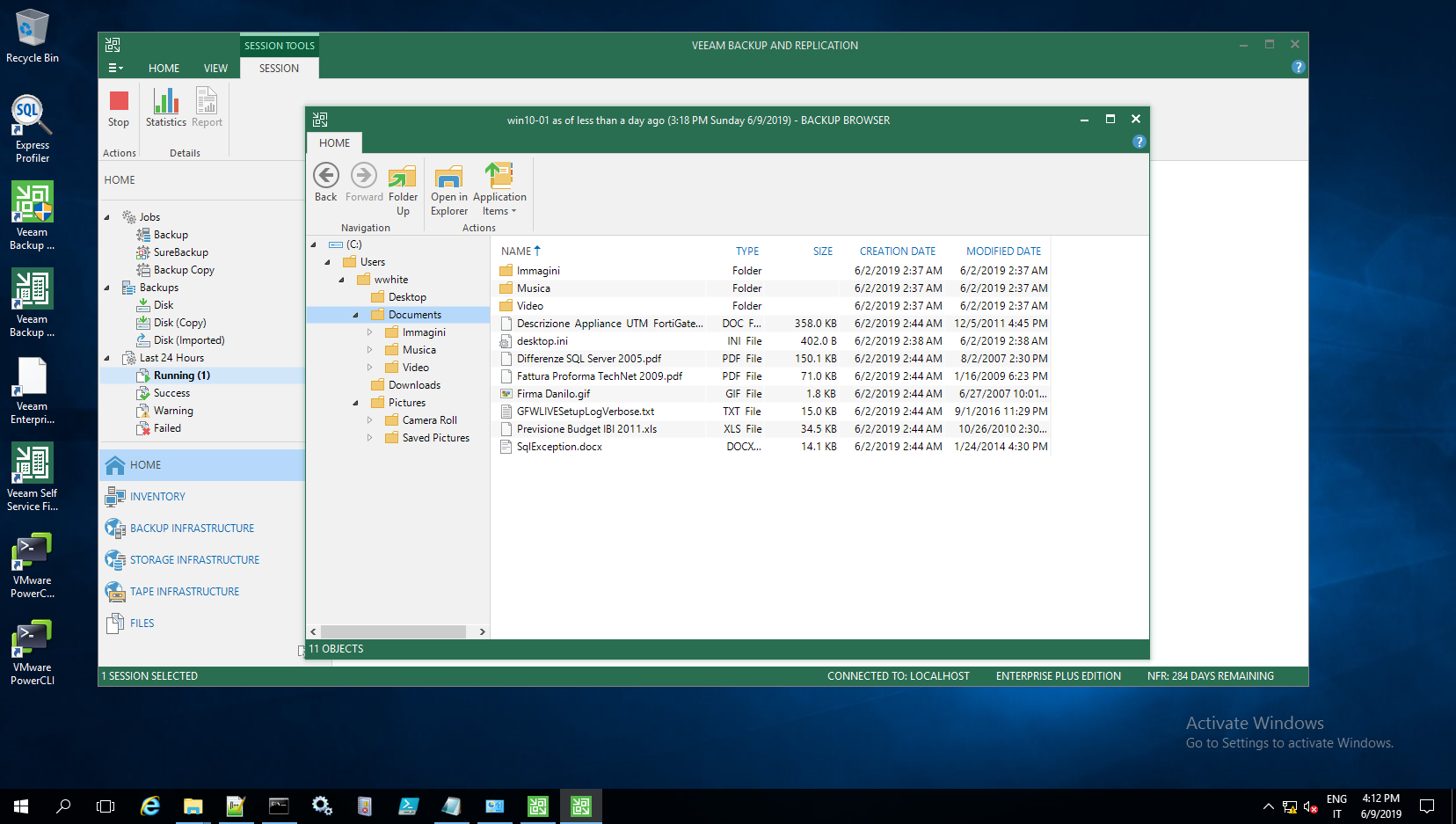Collapse Documents folder in tree
Viewport: 1456px width, 824px height.
click(x=356, y=315)
